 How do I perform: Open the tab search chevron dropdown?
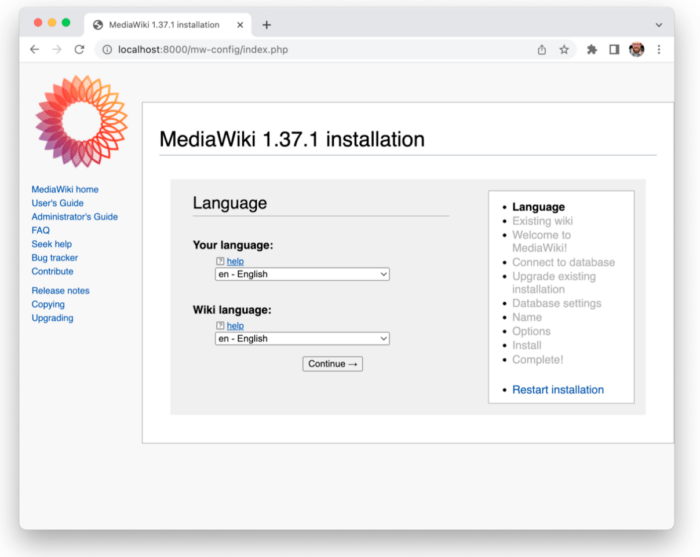[x=659, y=24]
